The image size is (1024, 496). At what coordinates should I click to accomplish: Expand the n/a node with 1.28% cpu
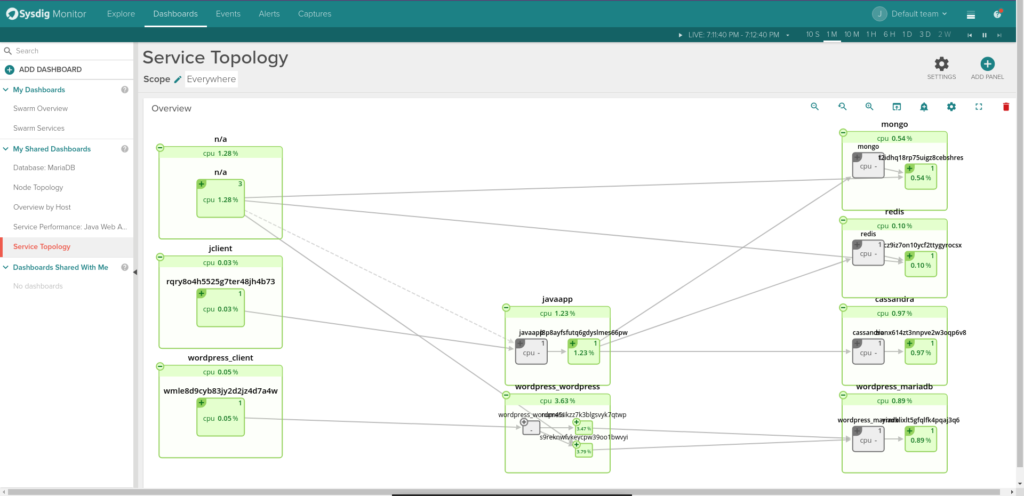pyautogui.click(x=202, y=185)
